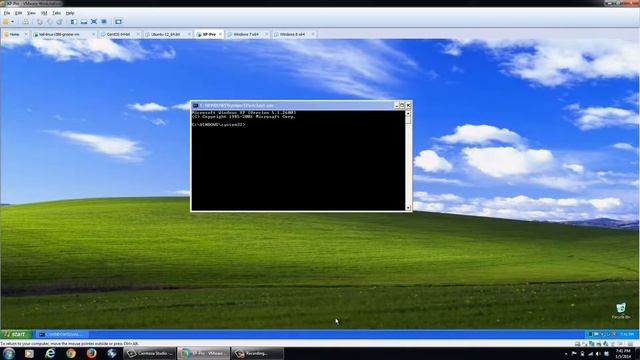Click the host clock showing 7:41 PM

point(623,354)
